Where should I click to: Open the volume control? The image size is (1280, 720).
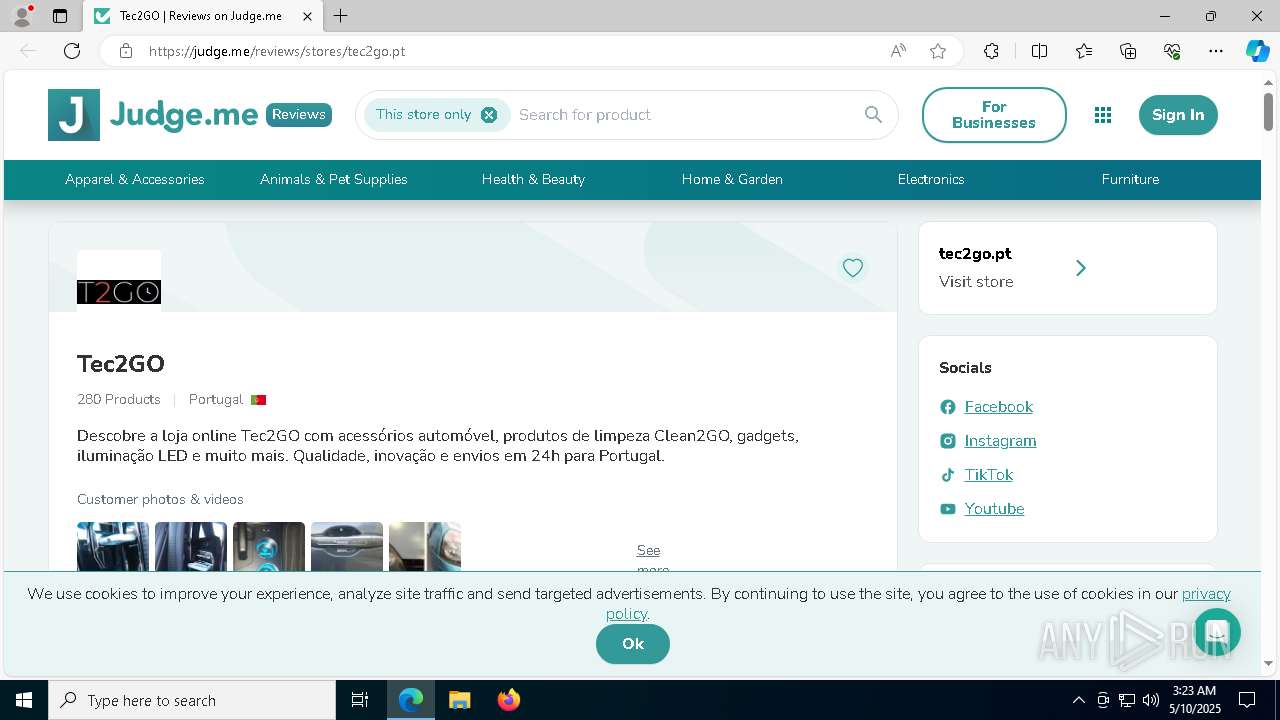1150,700
